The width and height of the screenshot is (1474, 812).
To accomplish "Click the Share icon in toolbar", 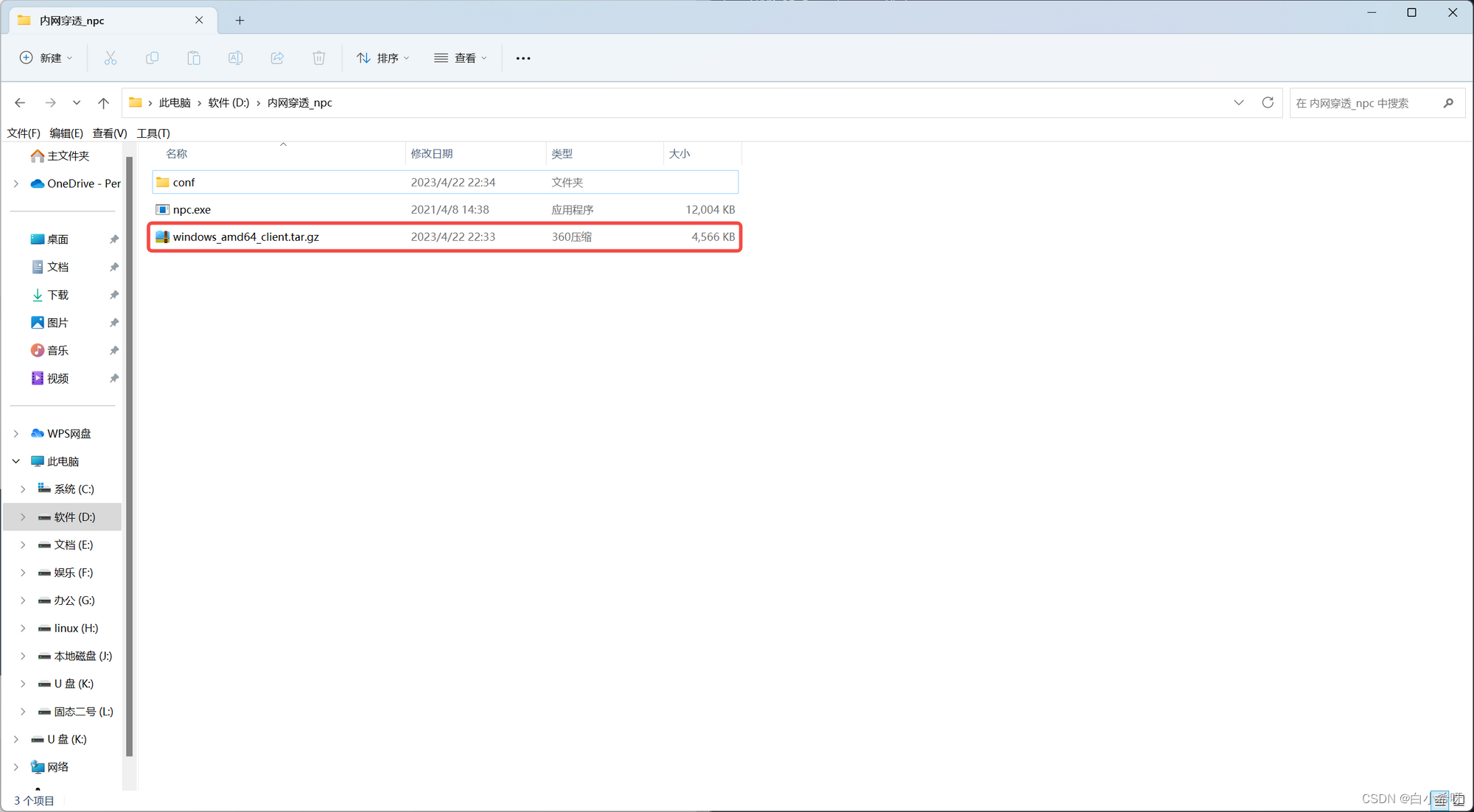I will click(x=277, y=57).
